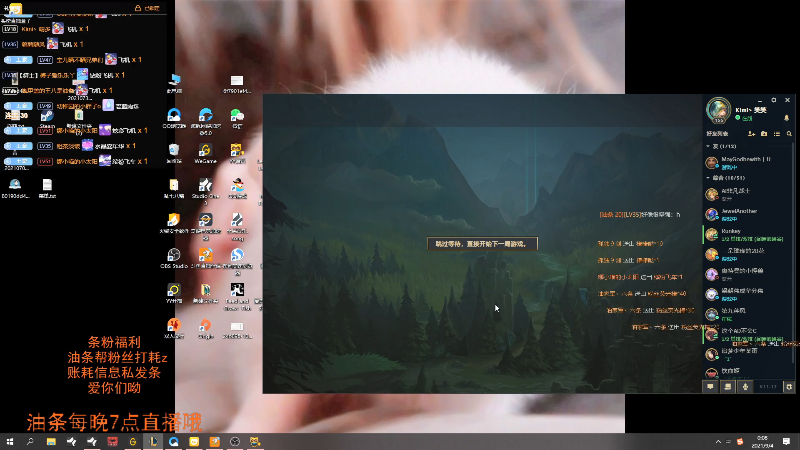Open Dead and Buried desktop shortcut

[x=237, y=296]
